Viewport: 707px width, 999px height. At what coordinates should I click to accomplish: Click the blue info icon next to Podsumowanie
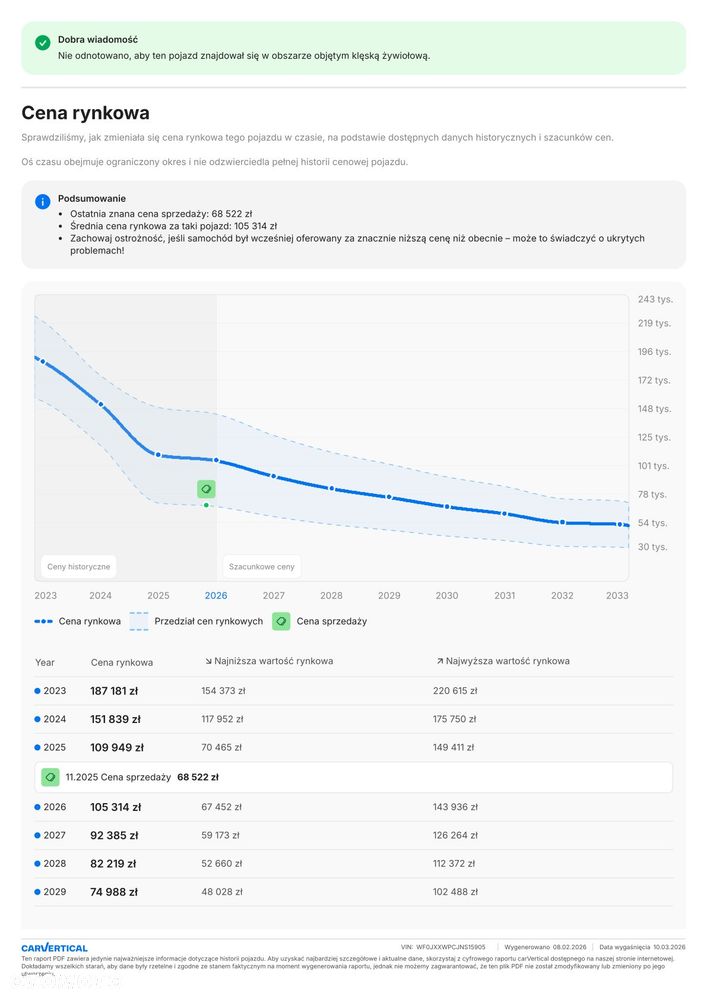[x=43, y=202]
